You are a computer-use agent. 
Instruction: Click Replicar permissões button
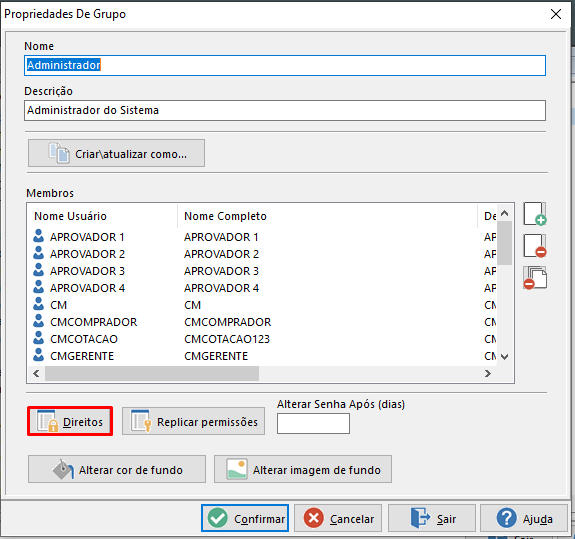pos(193,421)
